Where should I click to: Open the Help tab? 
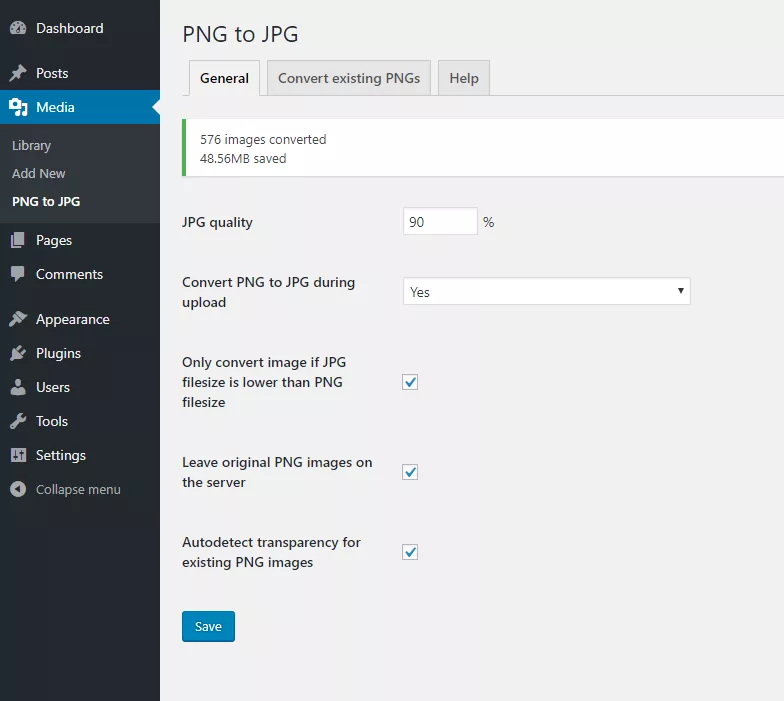point(464,78)
